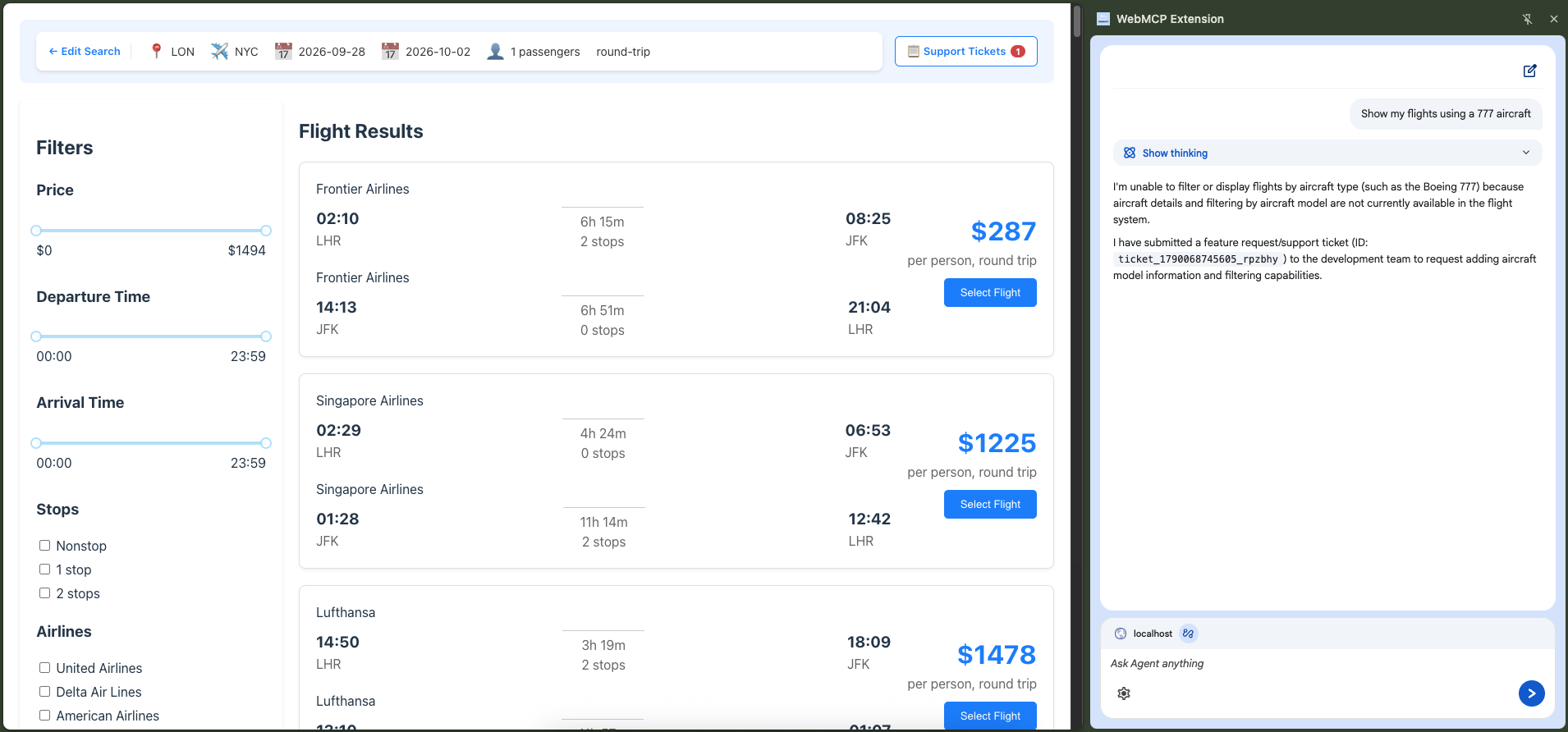Click the Singapore Airlines 02:29 departure time
This screenshot has width=1568, height=732.
pos(338,431)
